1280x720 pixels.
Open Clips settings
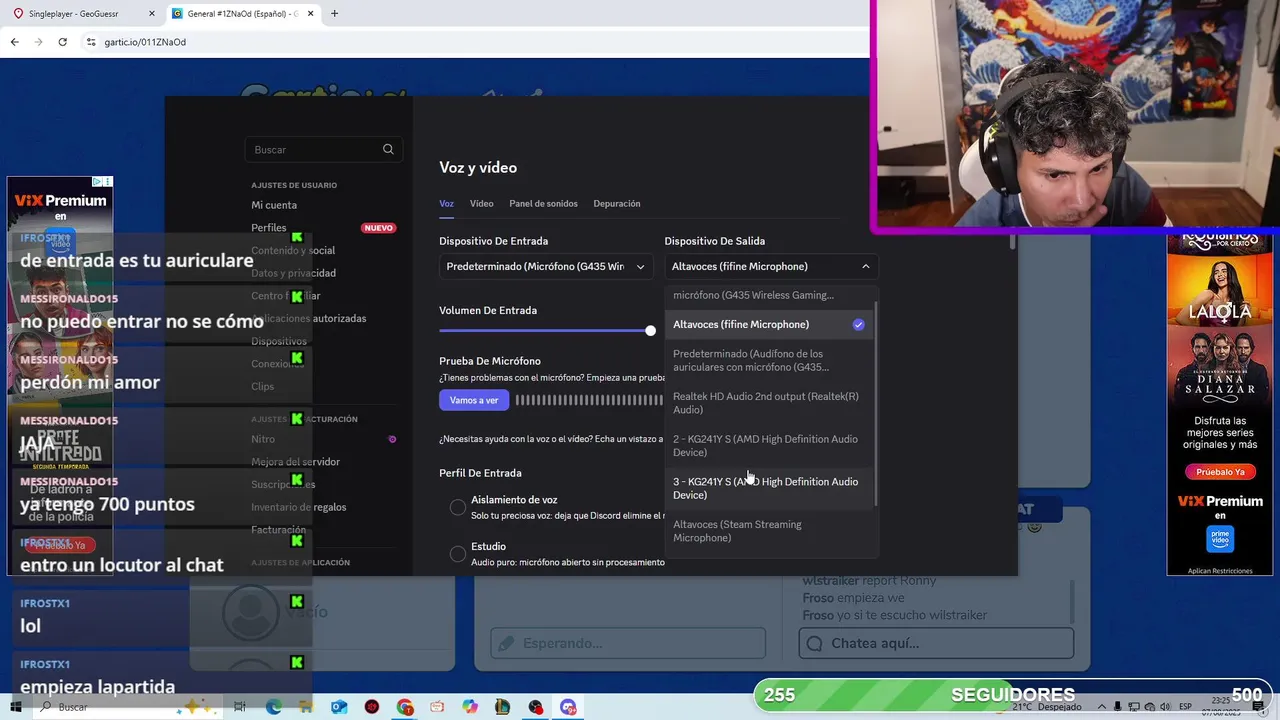[x=263, y=386]
